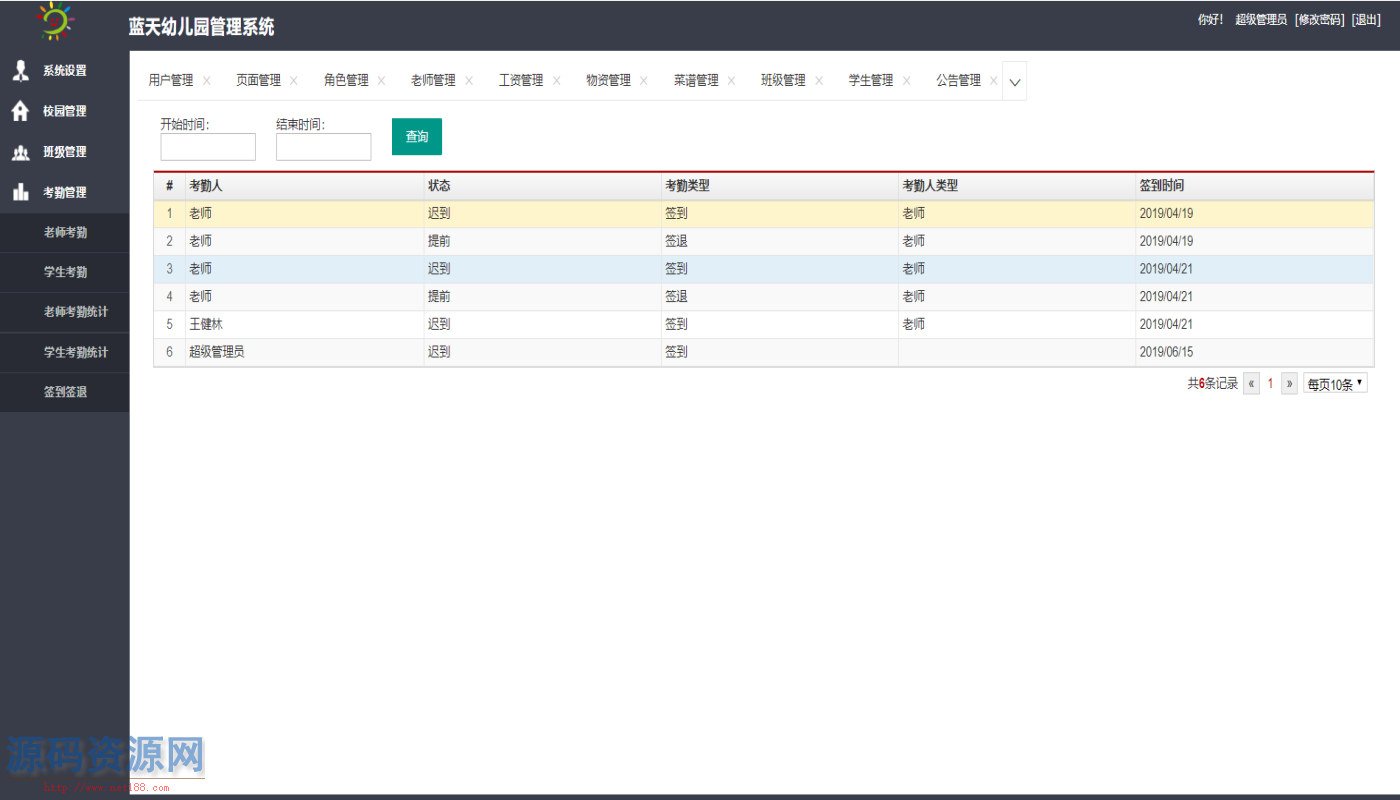Click the 考勤管理 bar chart icon

pos(20,192)
